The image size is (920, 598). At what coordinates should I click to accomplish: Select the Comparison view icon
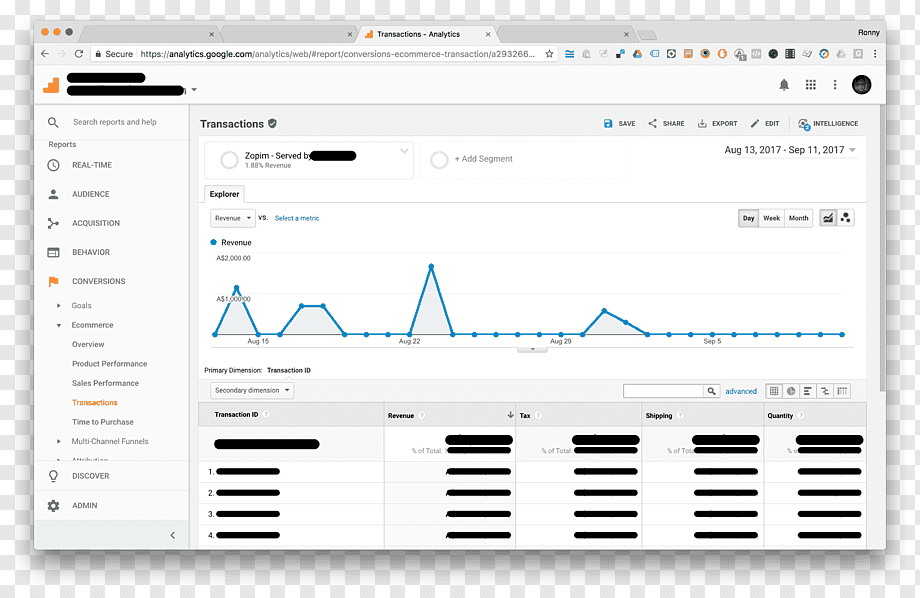click(825, 391)
